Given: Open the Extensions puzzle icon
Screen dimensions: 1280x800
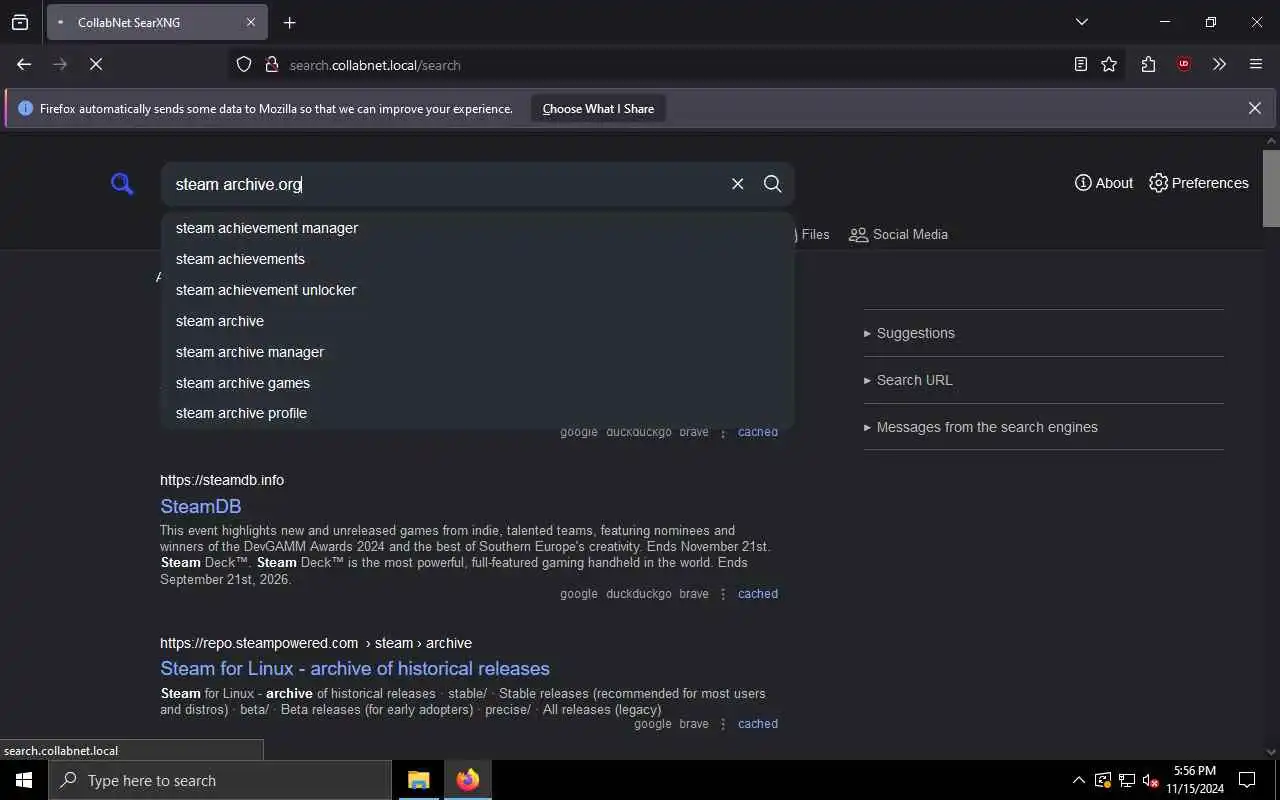Looking at the screenshot, I should 1148,64.
